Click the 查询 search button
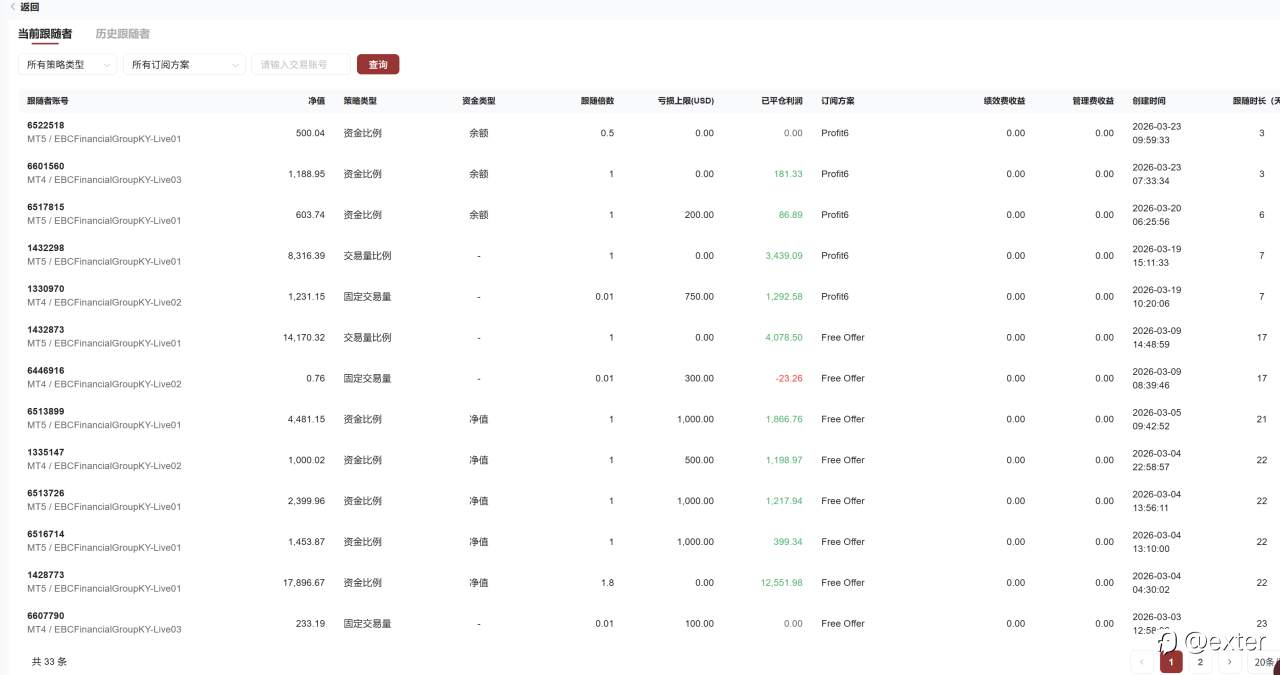The height and width of the screenshot is (675, 1280). click(378, 64)
